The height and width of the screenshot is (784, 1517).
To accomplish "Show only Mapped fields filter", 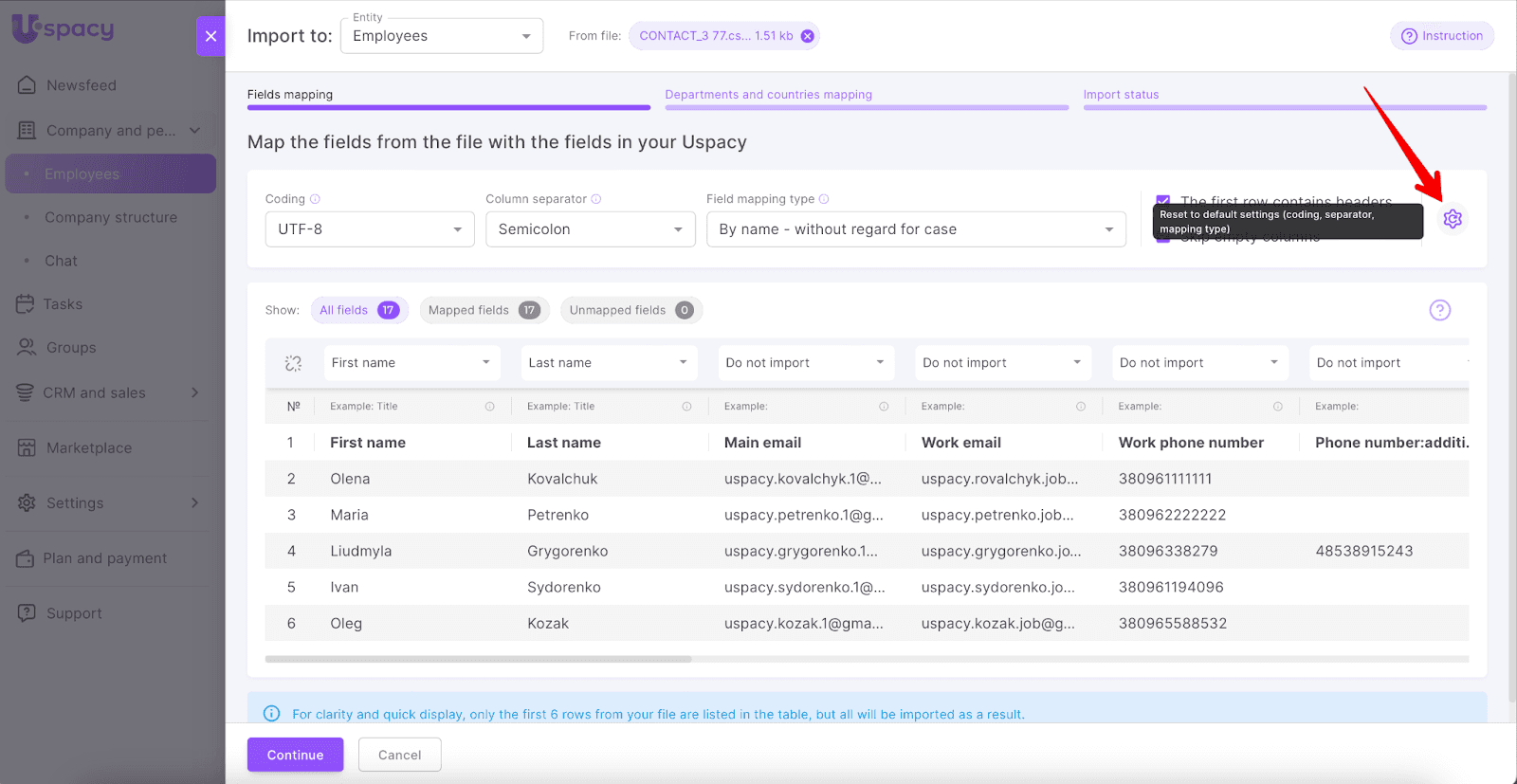I will [x=484, y=310].
